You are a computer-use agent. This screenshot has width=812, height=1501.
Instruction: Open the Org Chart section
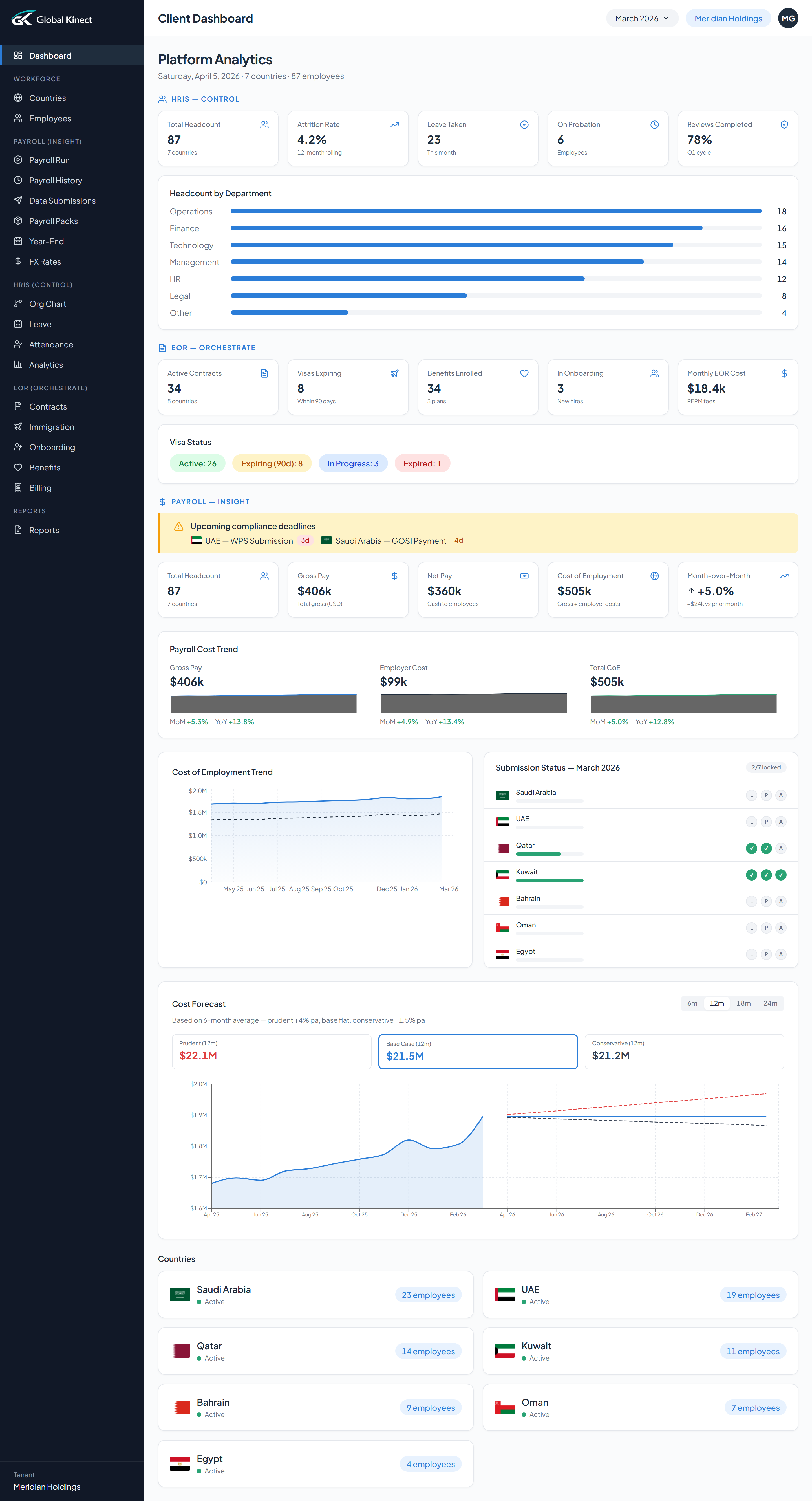pyautogui.click(x=48, y=303)
